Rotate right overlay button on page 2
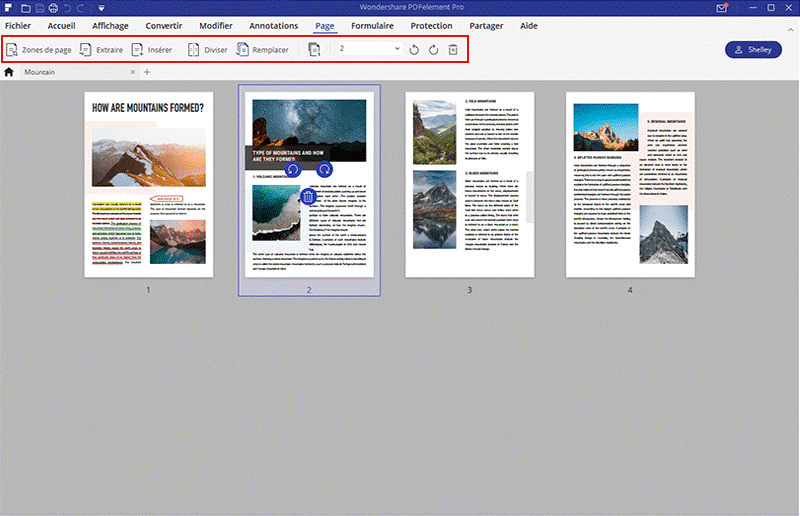This screenshot has height=516, width=800. point(324,169)
